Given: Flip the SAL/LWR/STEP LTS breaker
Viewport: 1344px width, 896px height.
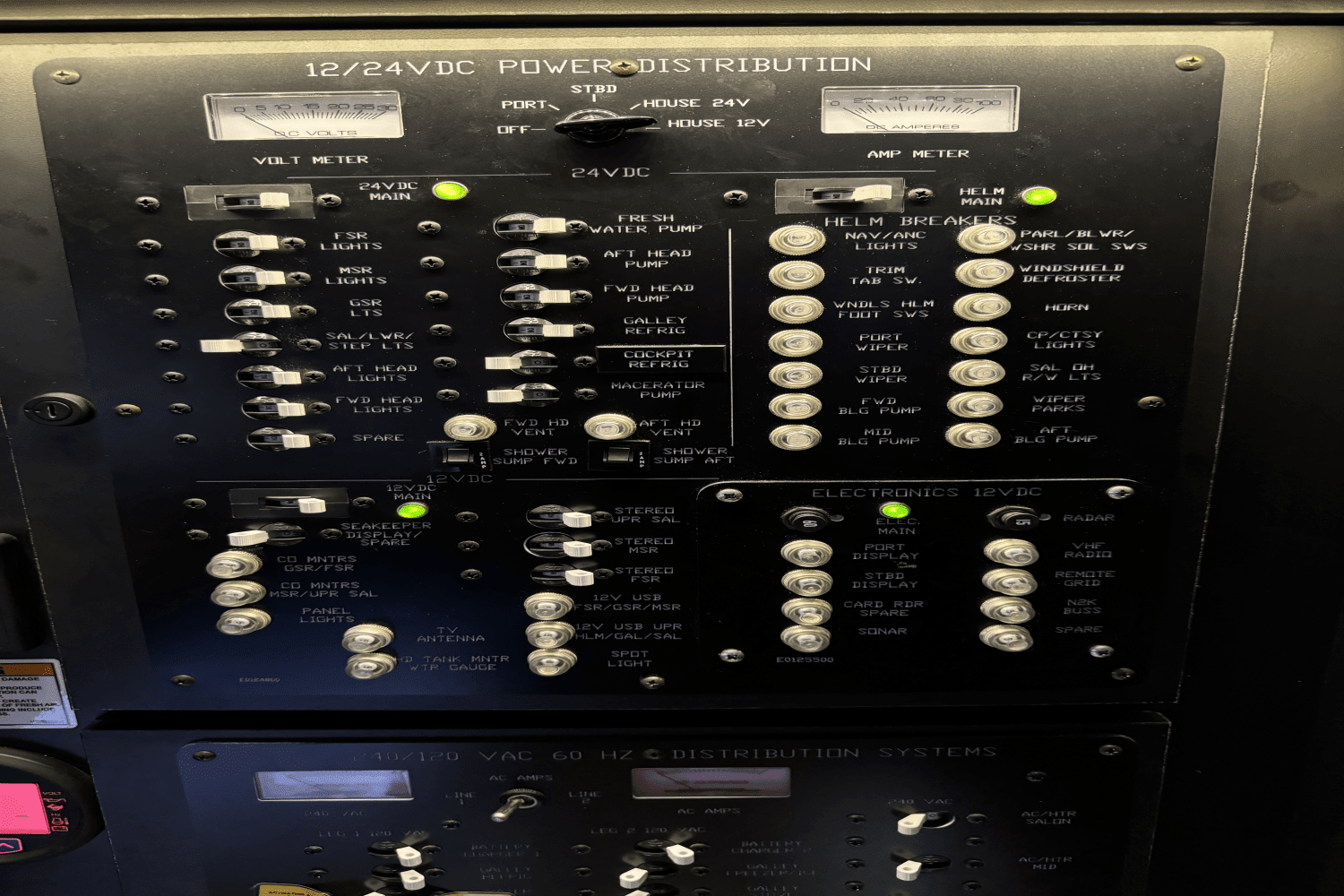Looking at the screenshot, I should [242, 345].
